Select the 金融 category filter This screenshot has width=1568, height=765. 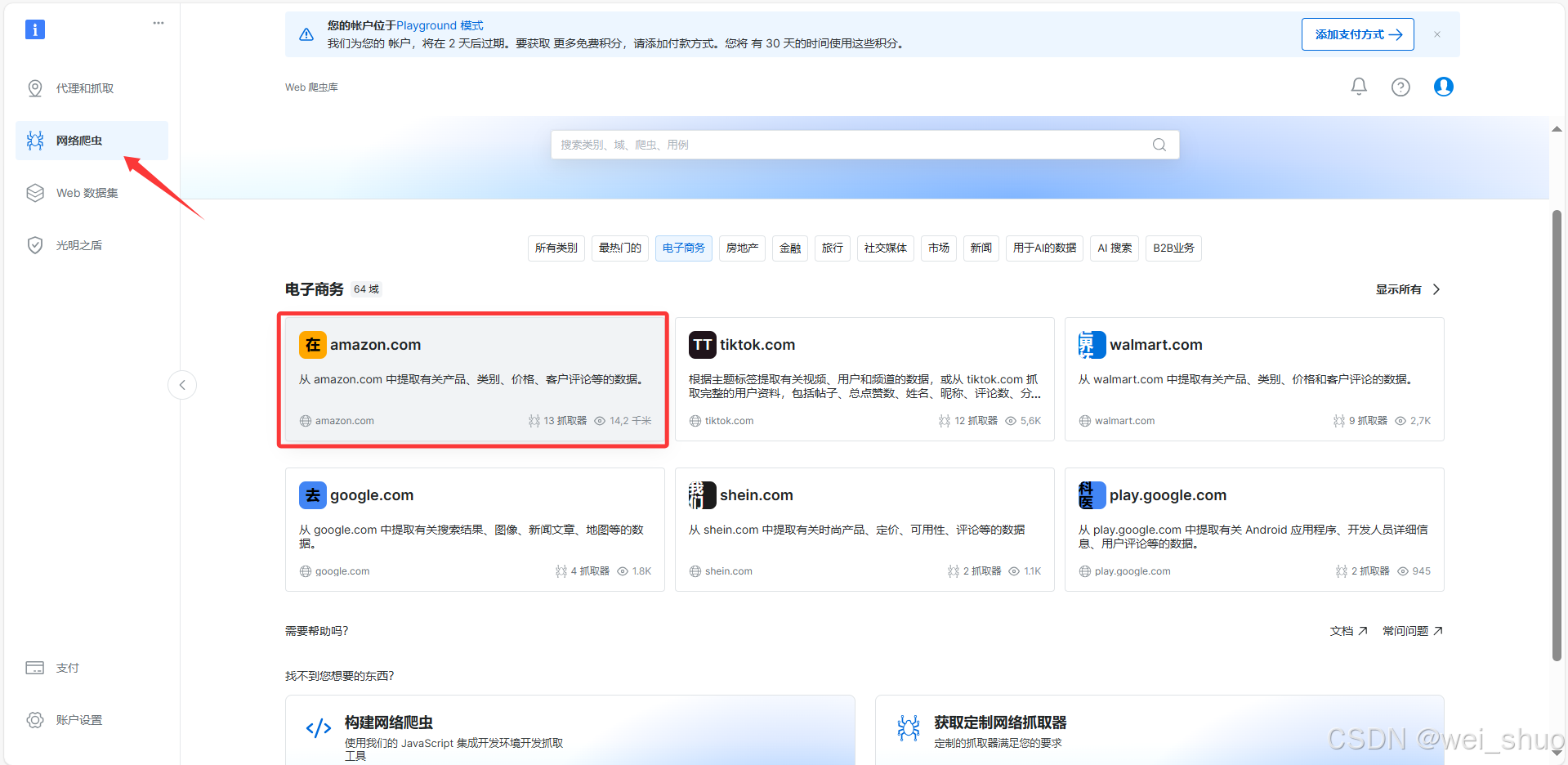(789, 248)
